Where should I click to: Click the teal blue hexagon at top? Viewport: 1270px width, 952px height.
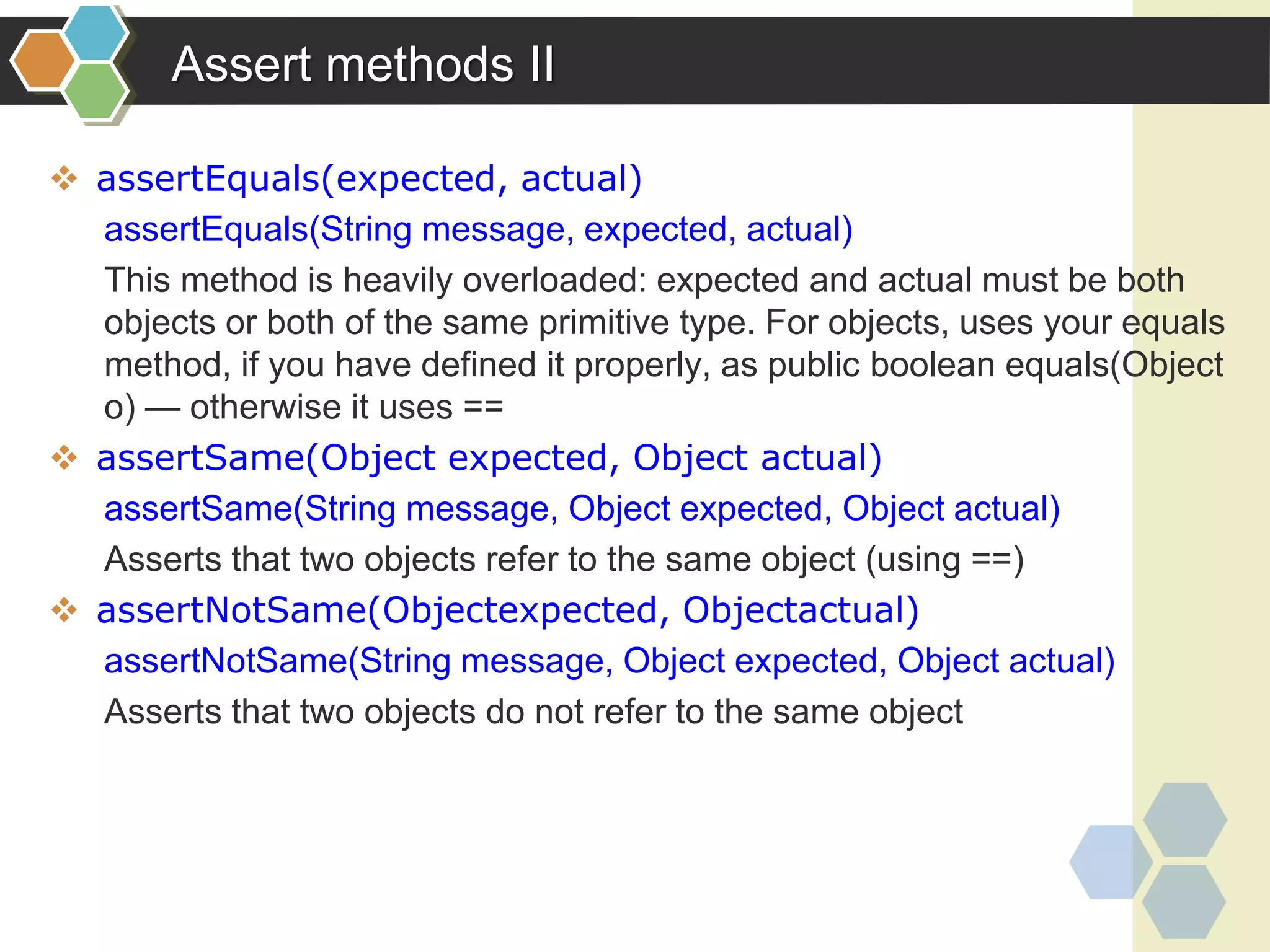96,31
